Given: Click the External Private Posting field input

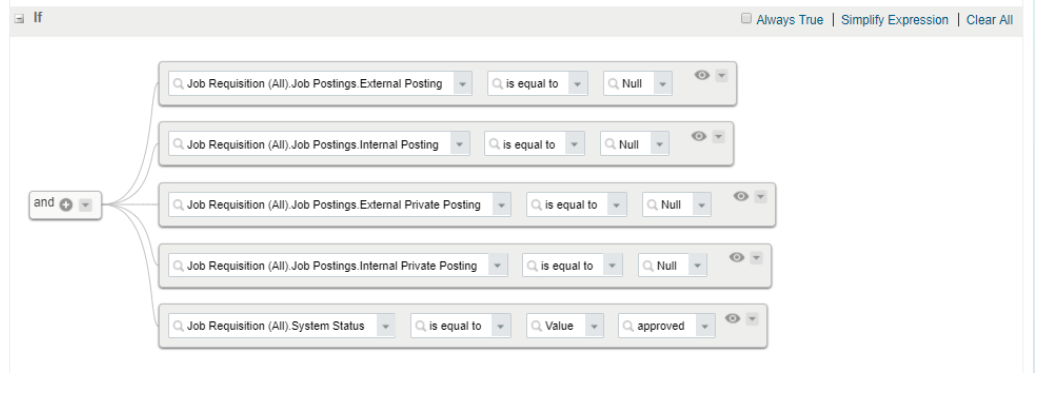Looking at the screenshot, I should [339, 205].
